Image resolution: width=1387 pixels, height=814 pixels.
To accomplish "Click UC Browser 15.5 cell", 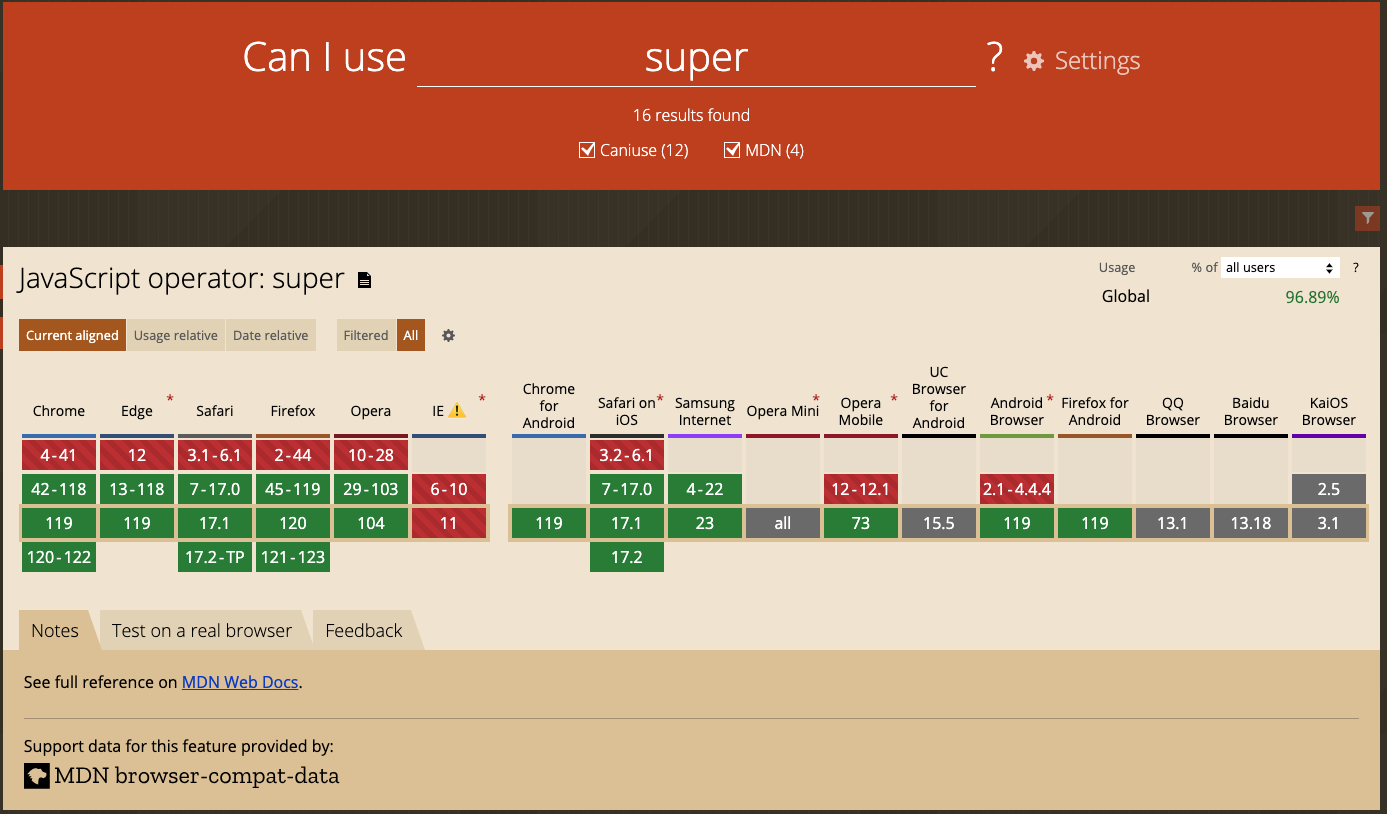I will click(x=939, y=523).
